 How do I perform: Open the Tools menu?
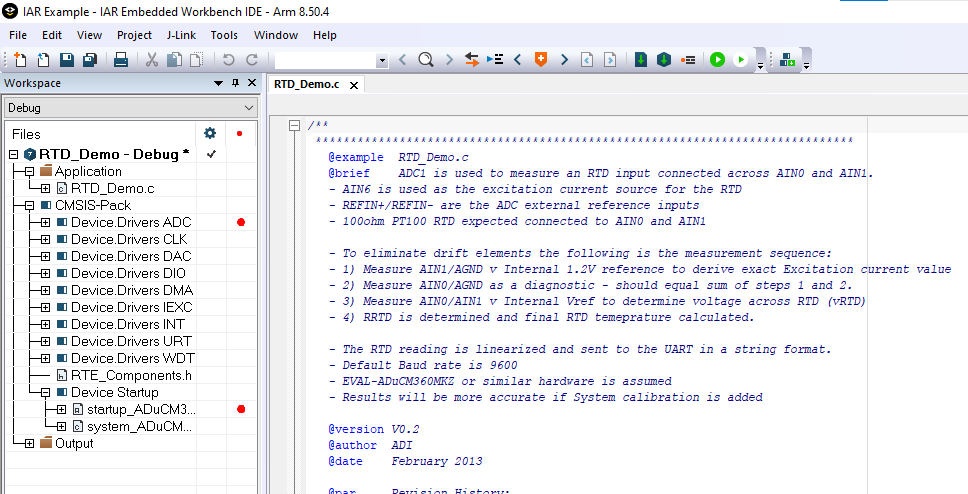(224, 35)
